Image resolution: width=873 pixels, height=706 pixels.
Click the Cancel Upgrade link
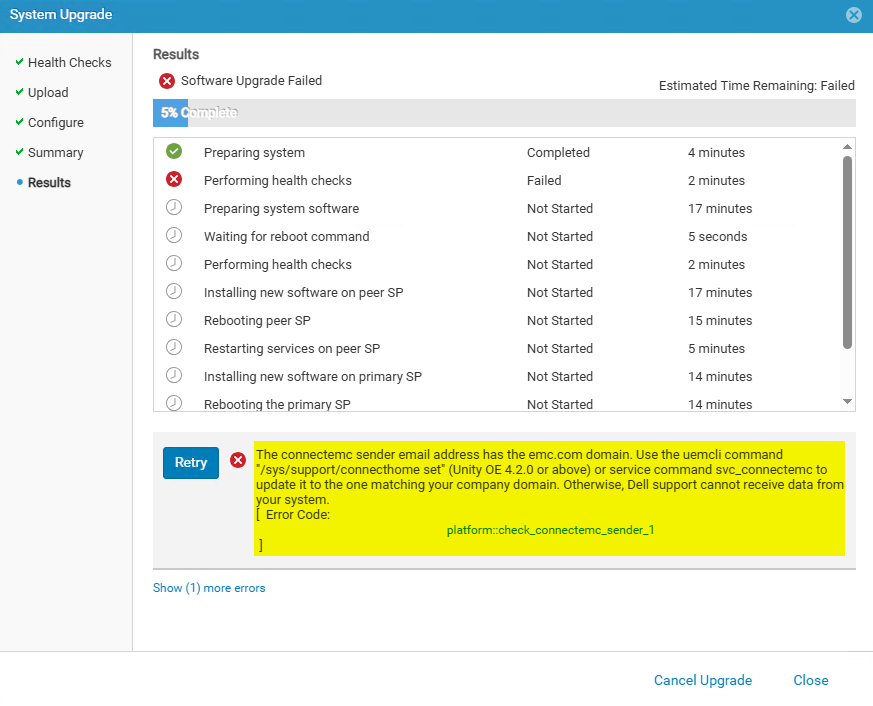[x=702, y=680]
